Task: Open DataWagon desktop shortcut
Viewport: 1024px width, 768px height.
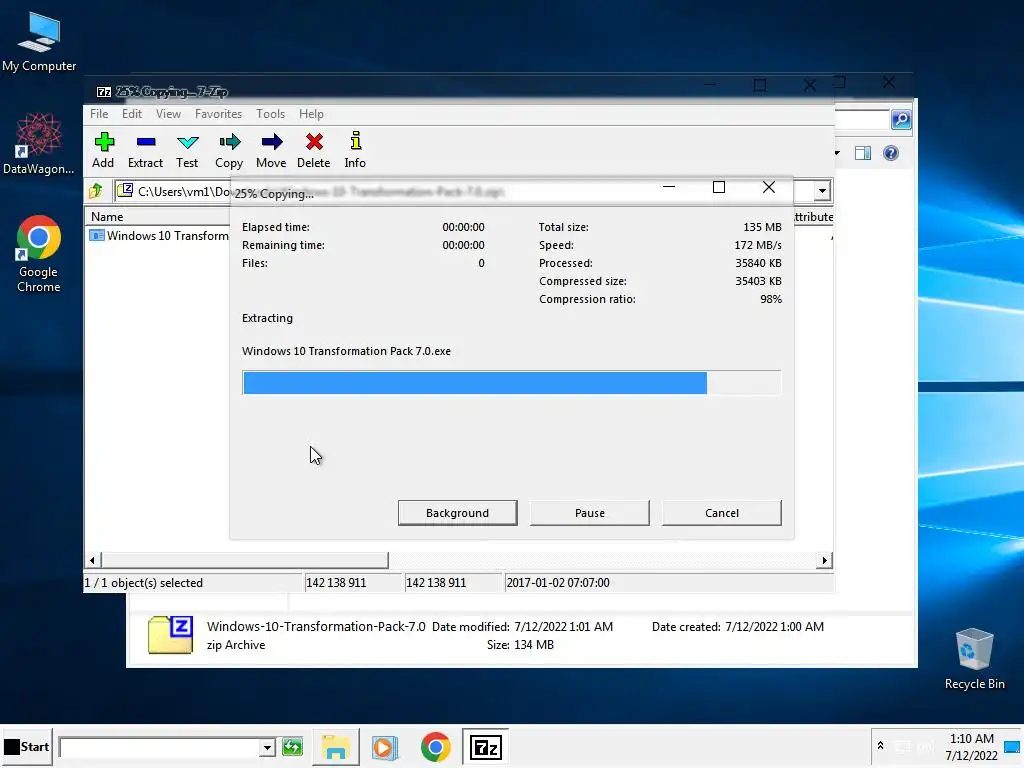Action: coord(39,144)
